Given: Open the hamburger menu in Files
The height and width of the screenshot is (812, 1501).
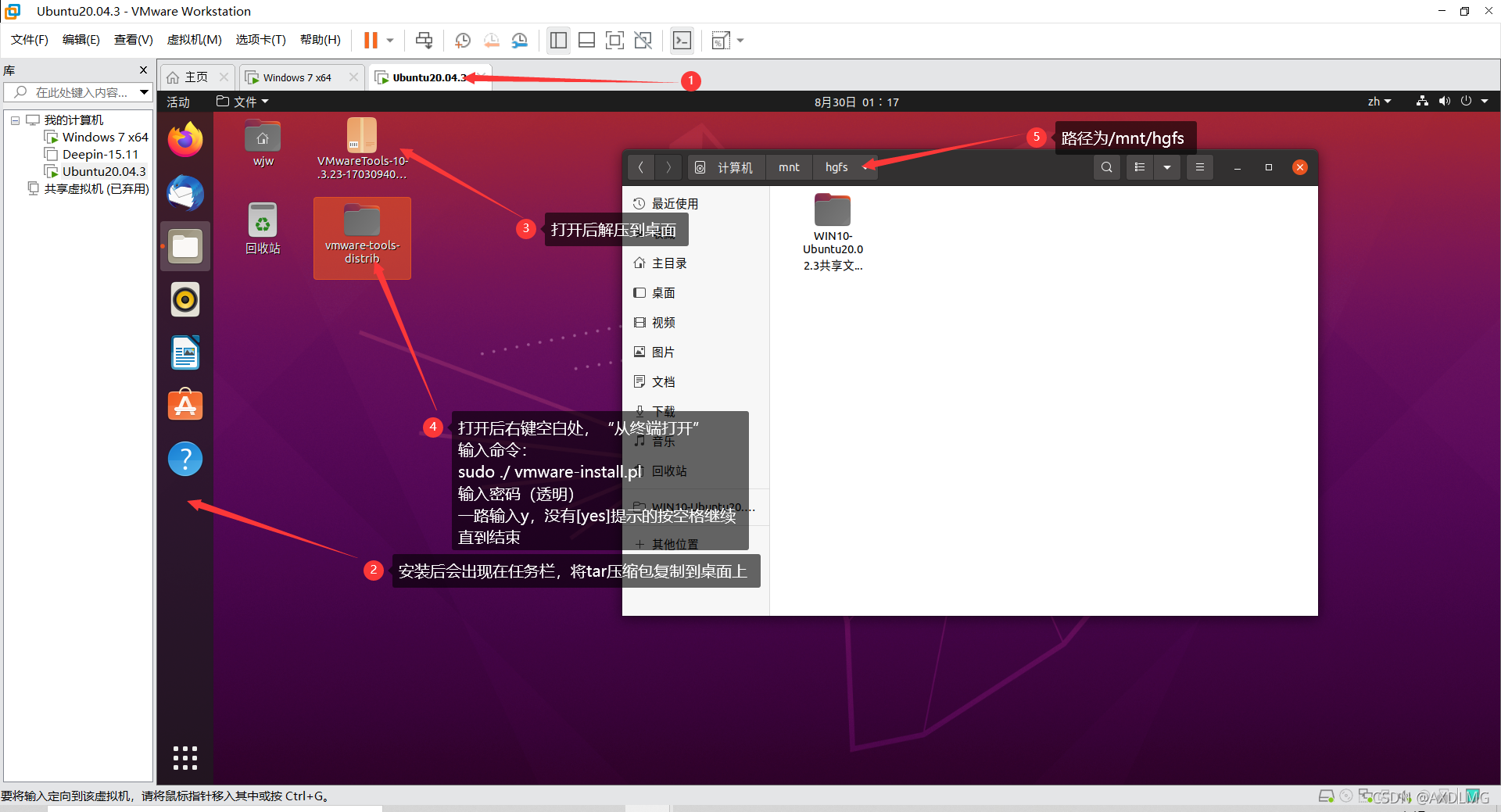Looking at the screenshot, I should 1200,167.
